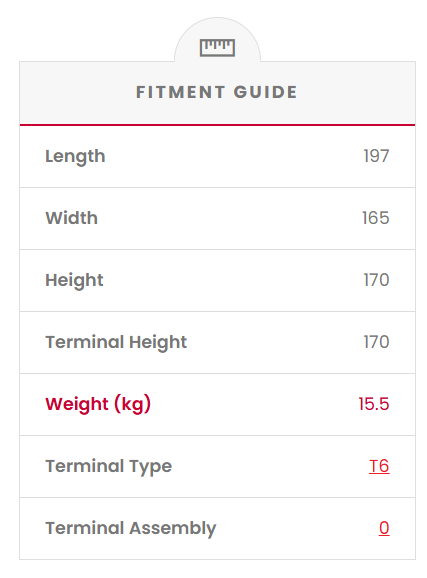The image size is (427, 578).
Task: Click the Height label above Terminal Height
Action: [74, 281]
